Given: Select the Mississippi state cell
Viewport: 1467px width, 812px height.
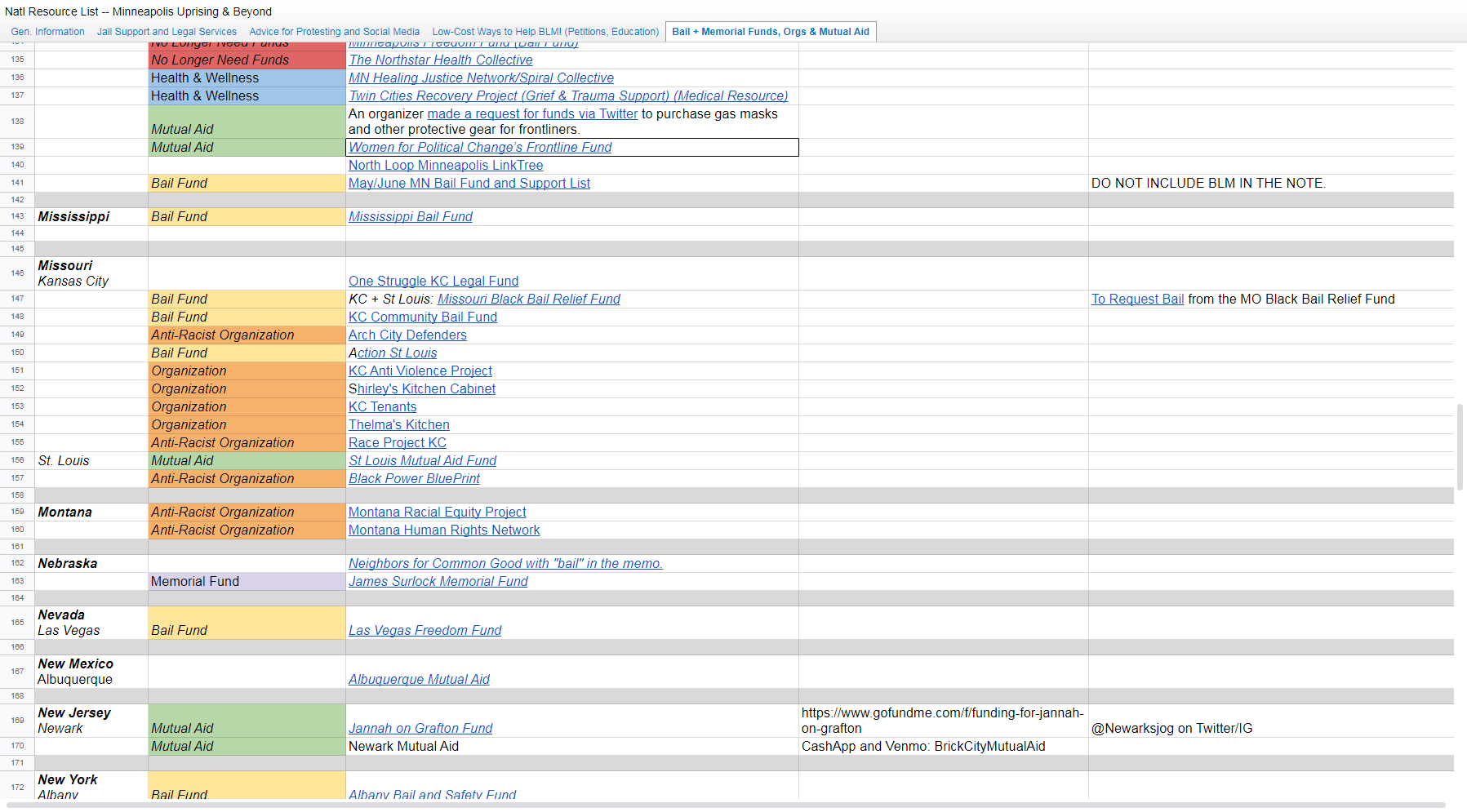Looking at the screenshot, I should (91, 217).
